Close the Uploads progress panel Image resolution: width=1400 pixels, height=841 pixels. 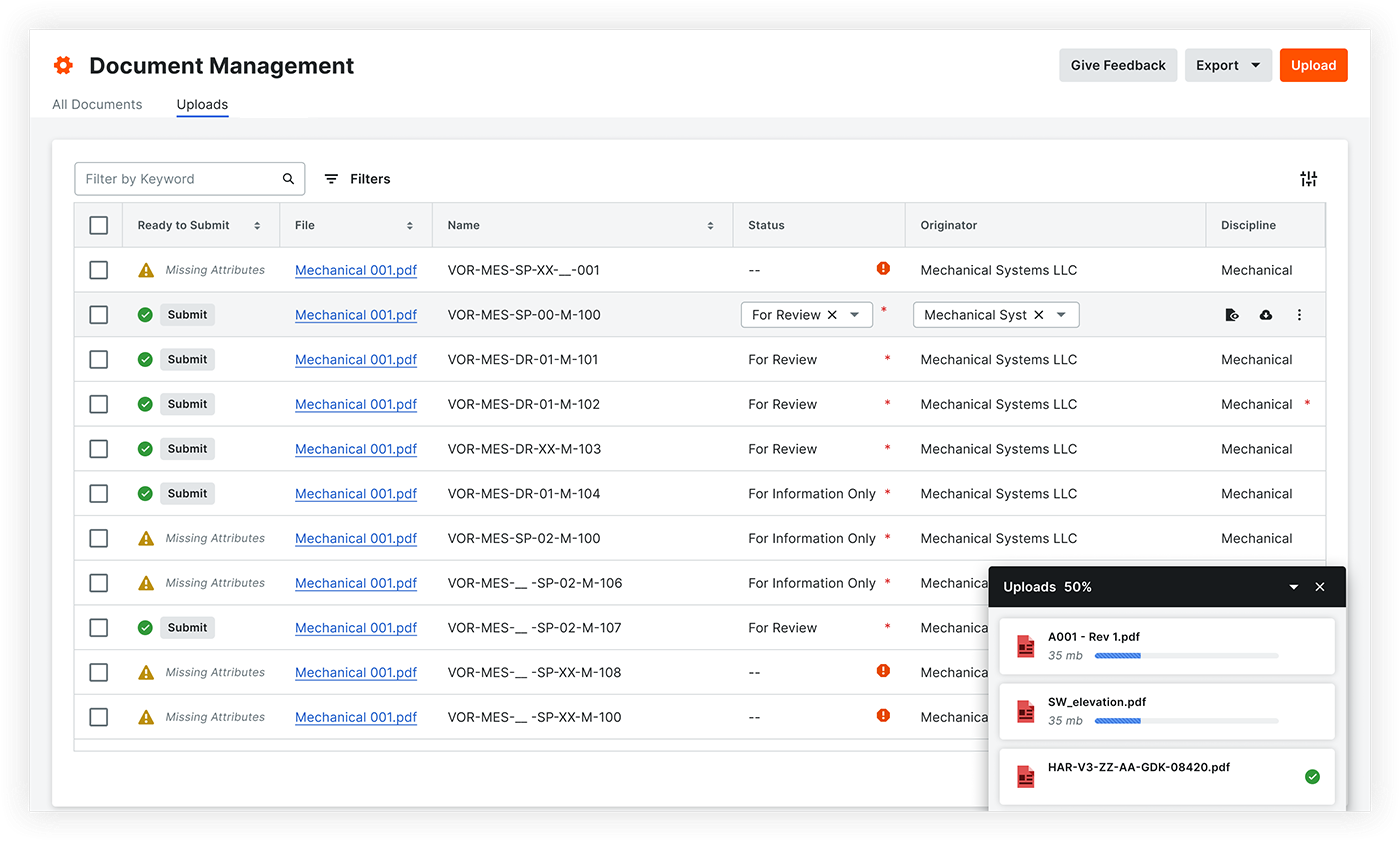(x=1319, y=587)
